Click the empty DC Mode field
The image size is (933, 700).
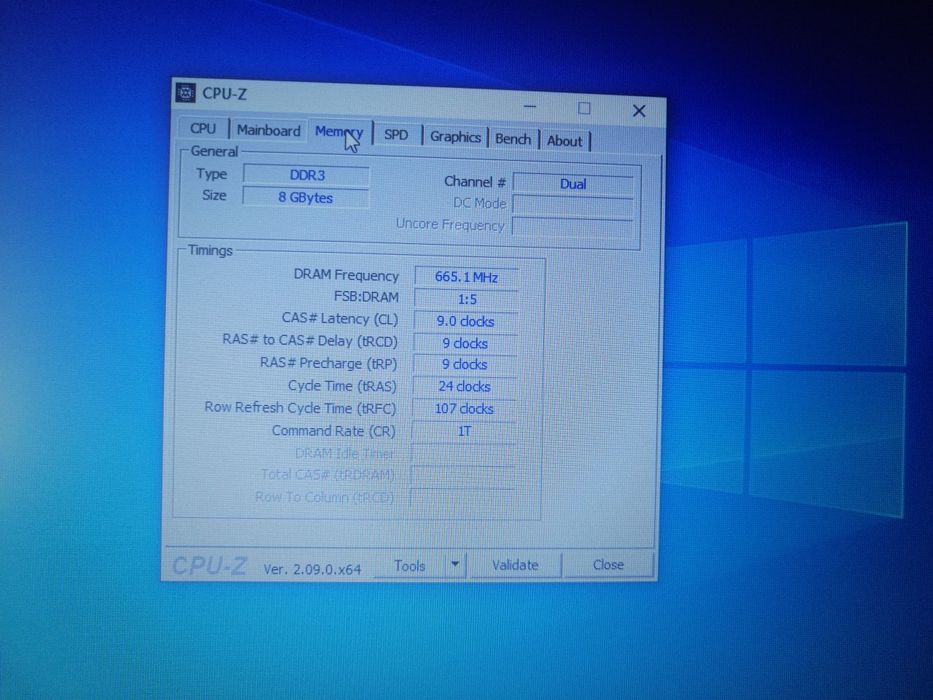click(572, 205)
